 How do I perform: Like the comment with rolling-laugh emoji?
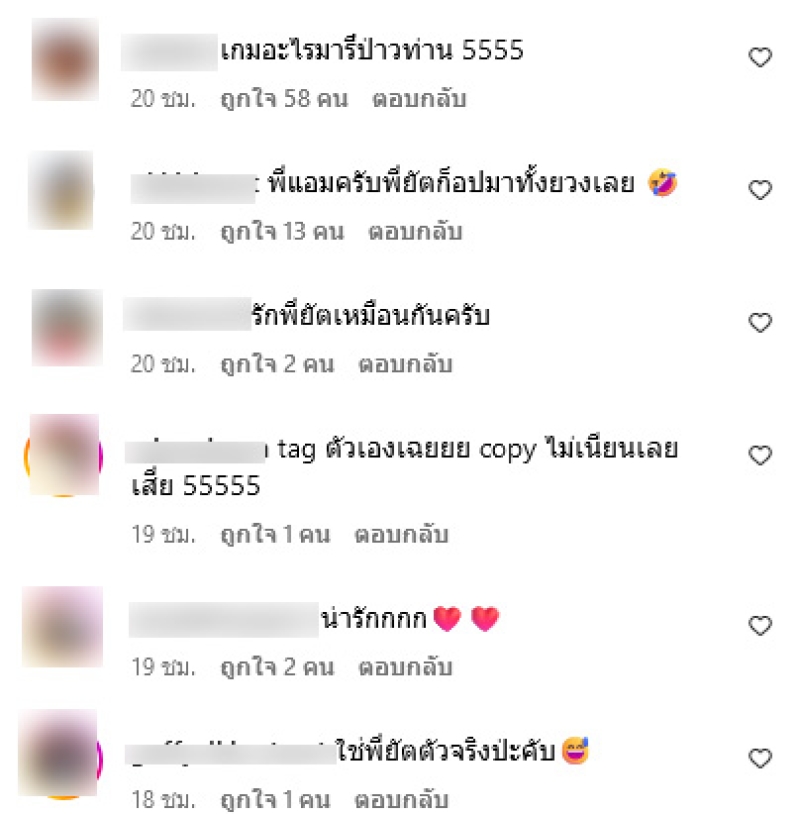pos(760,189)
